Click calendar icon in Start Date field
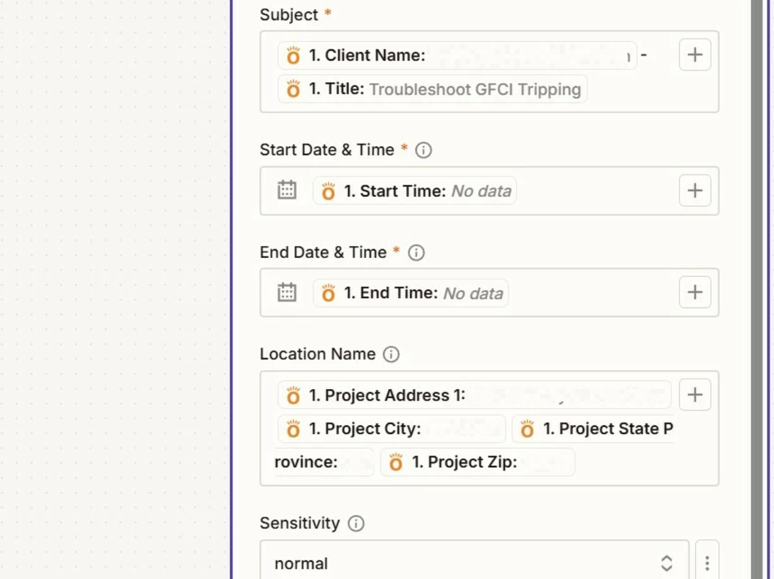774x579 pixels. [x=287, y=191]
